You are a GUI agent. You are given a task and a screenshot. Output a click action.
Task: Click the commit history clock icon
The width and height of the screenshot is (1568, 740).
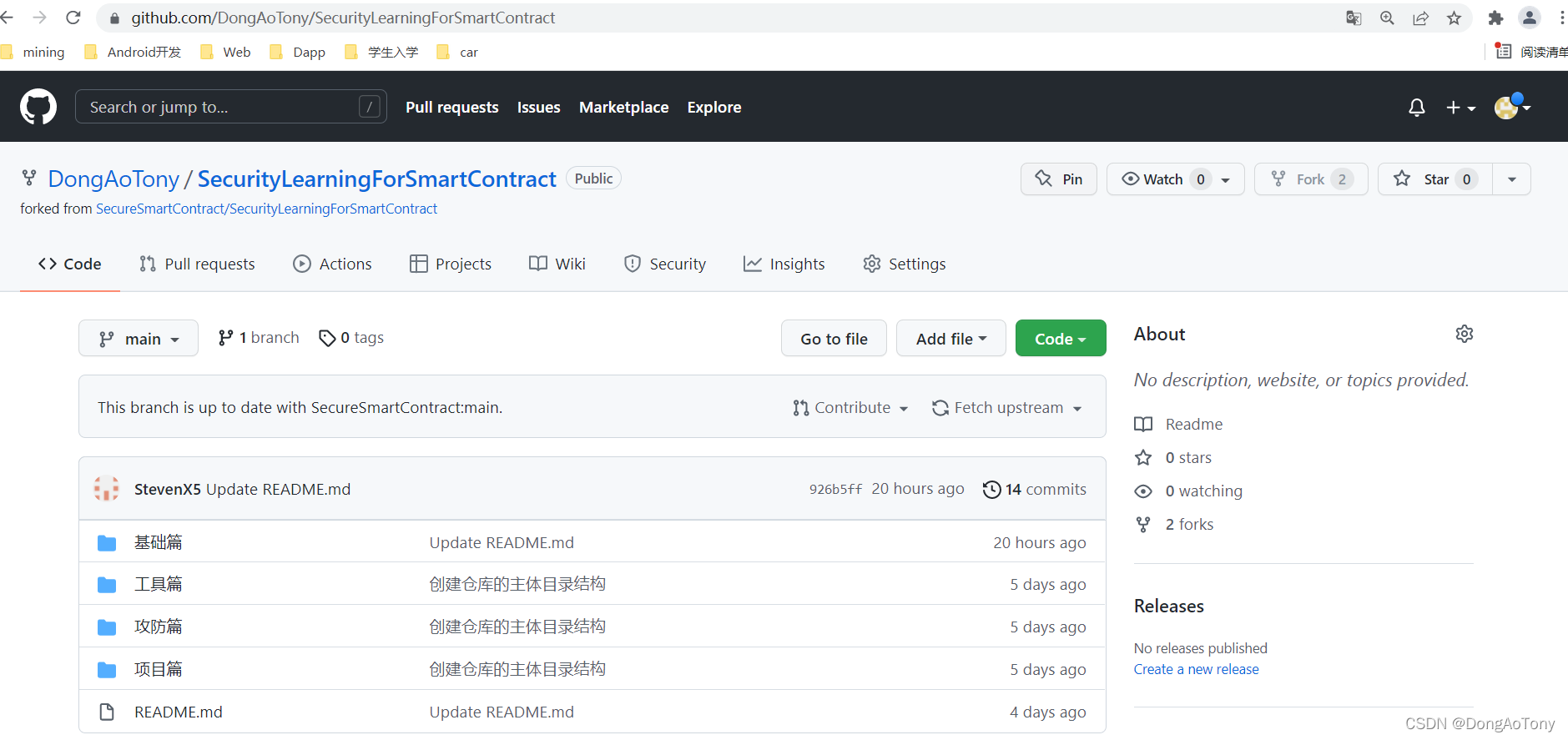click(991, 490)
